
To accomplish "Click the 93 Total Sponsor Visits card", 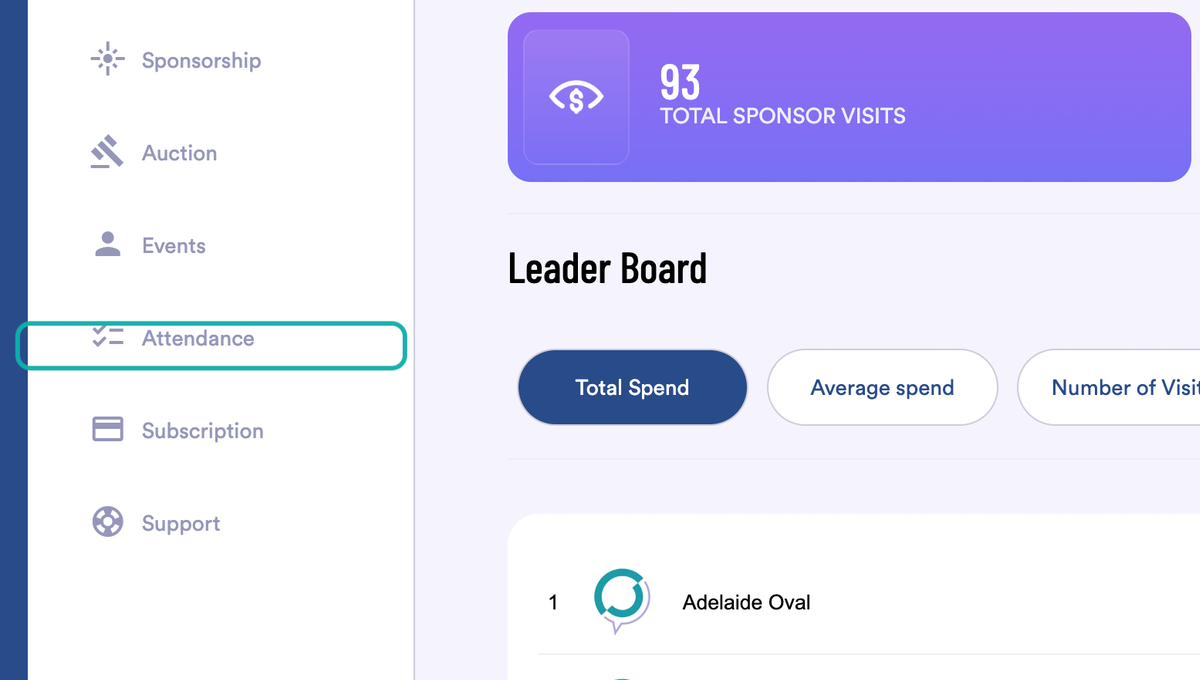I will (849, 96).
